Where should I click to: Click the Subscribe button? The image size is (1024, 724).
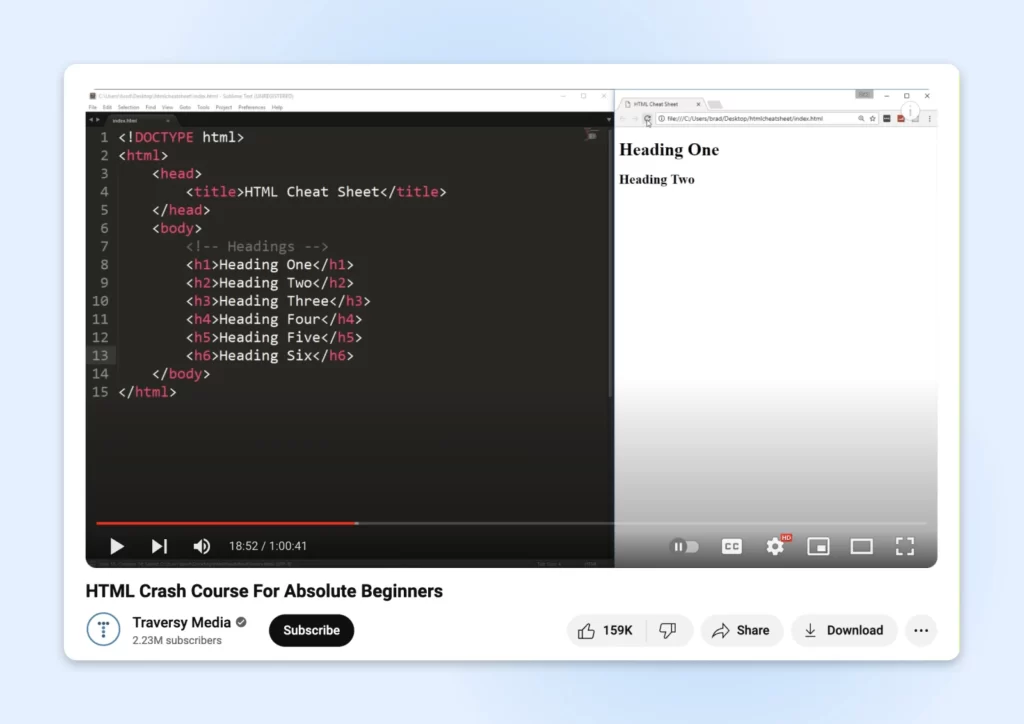tap(312, 630)
